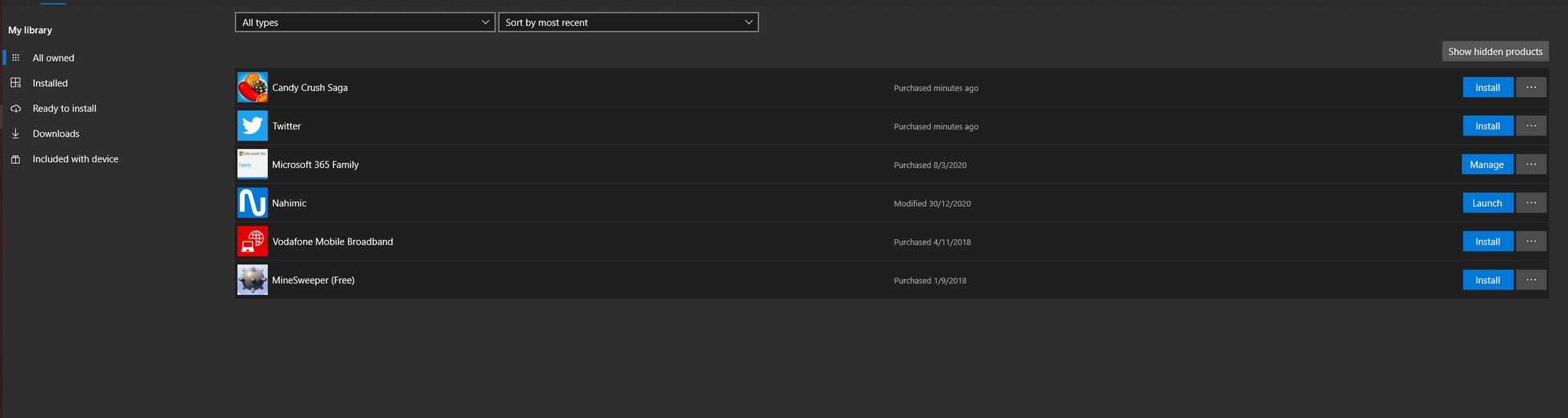The width and height of the screenshot is (1568, 418).
Task: Click the Purchased 1/9/2018 date text
Action: (930, 280)
